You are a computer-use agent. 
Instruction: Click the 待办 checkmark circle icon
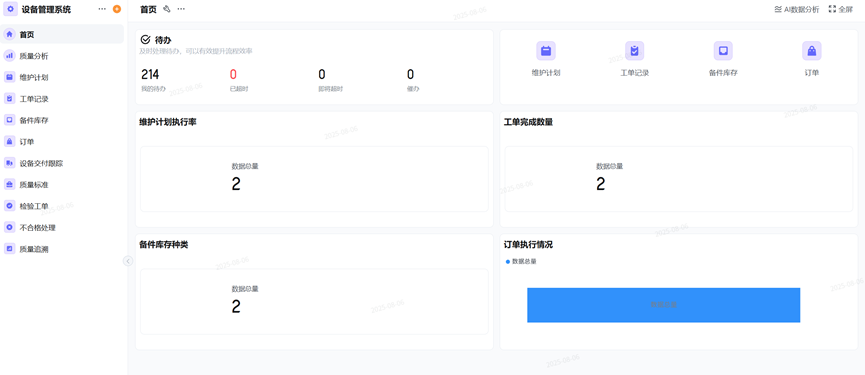pyautogui.click(x=146, y=40)
